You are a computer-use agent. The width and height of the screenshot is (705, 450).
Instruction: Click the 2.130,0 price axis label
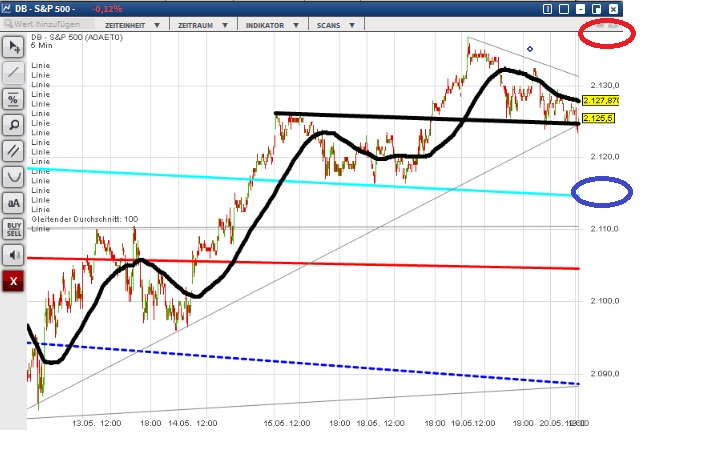point(605,85)
